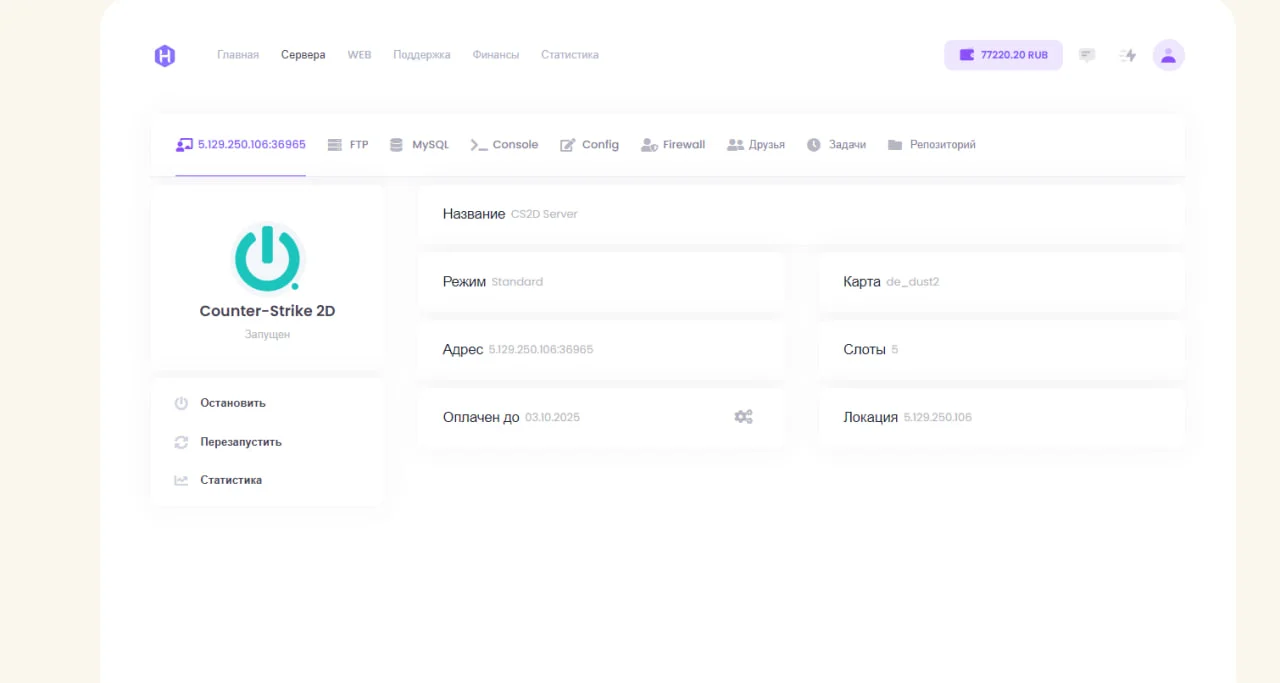This screenshot has width=1280, height=683.
Task: Click the gears icon beside payment date
Action: [x=743, y=417]
